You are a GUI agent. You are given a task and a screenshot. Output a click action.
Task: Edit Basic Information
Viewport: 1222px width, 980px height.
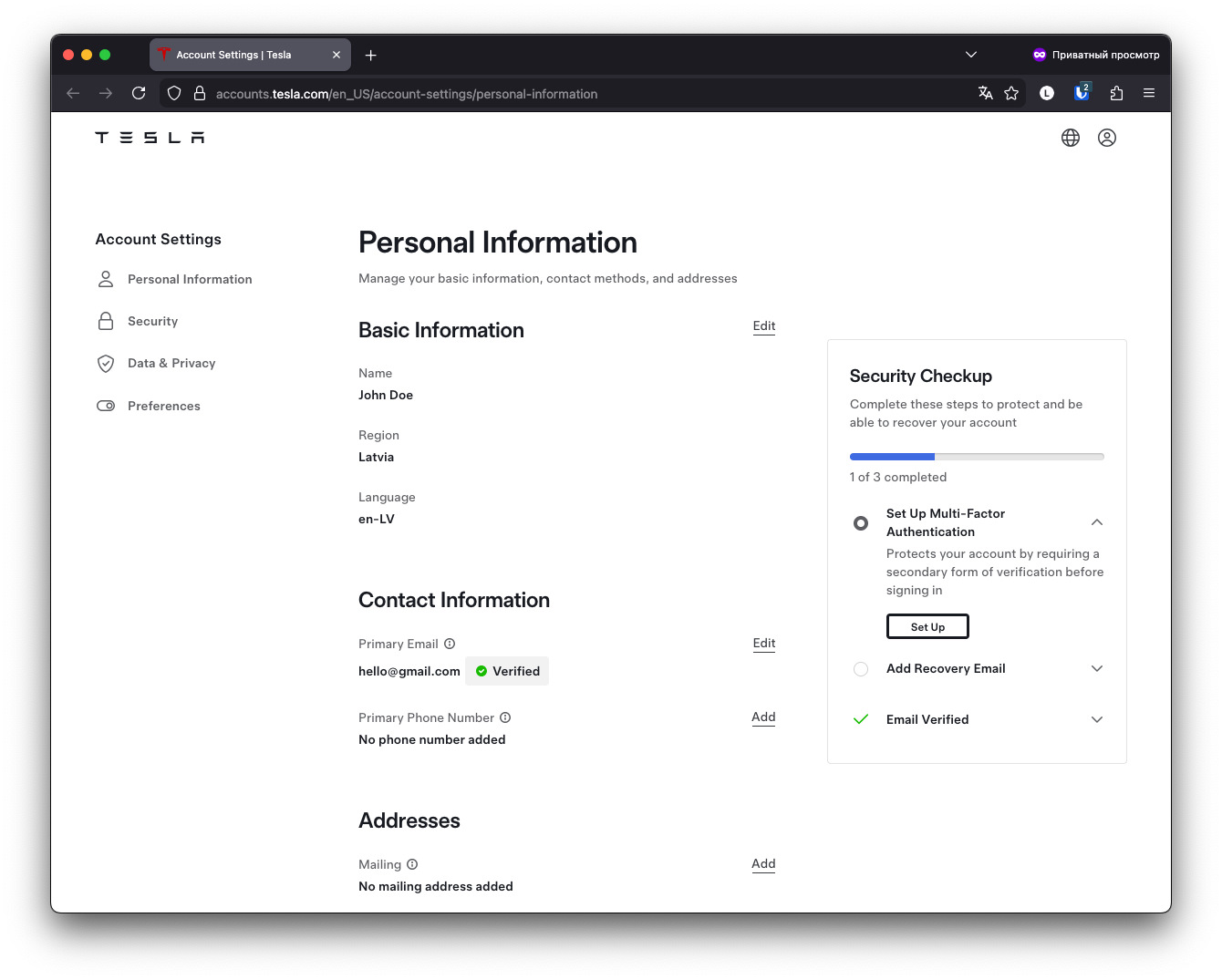point(764,326)
